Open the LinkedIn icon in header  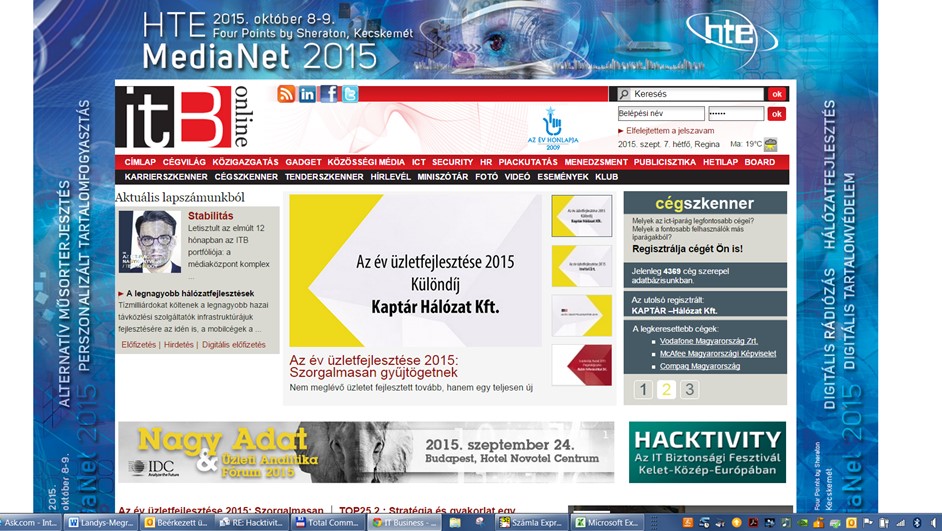pyautogui.click(x=307, y=94)
